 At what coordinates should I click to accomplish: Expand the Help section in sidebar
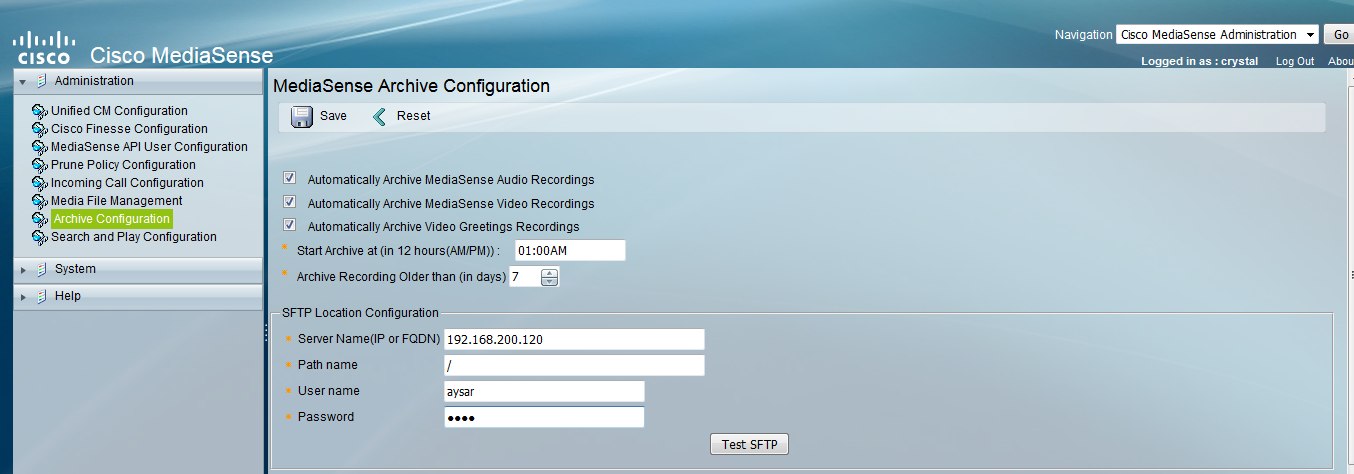click(23, 297)
